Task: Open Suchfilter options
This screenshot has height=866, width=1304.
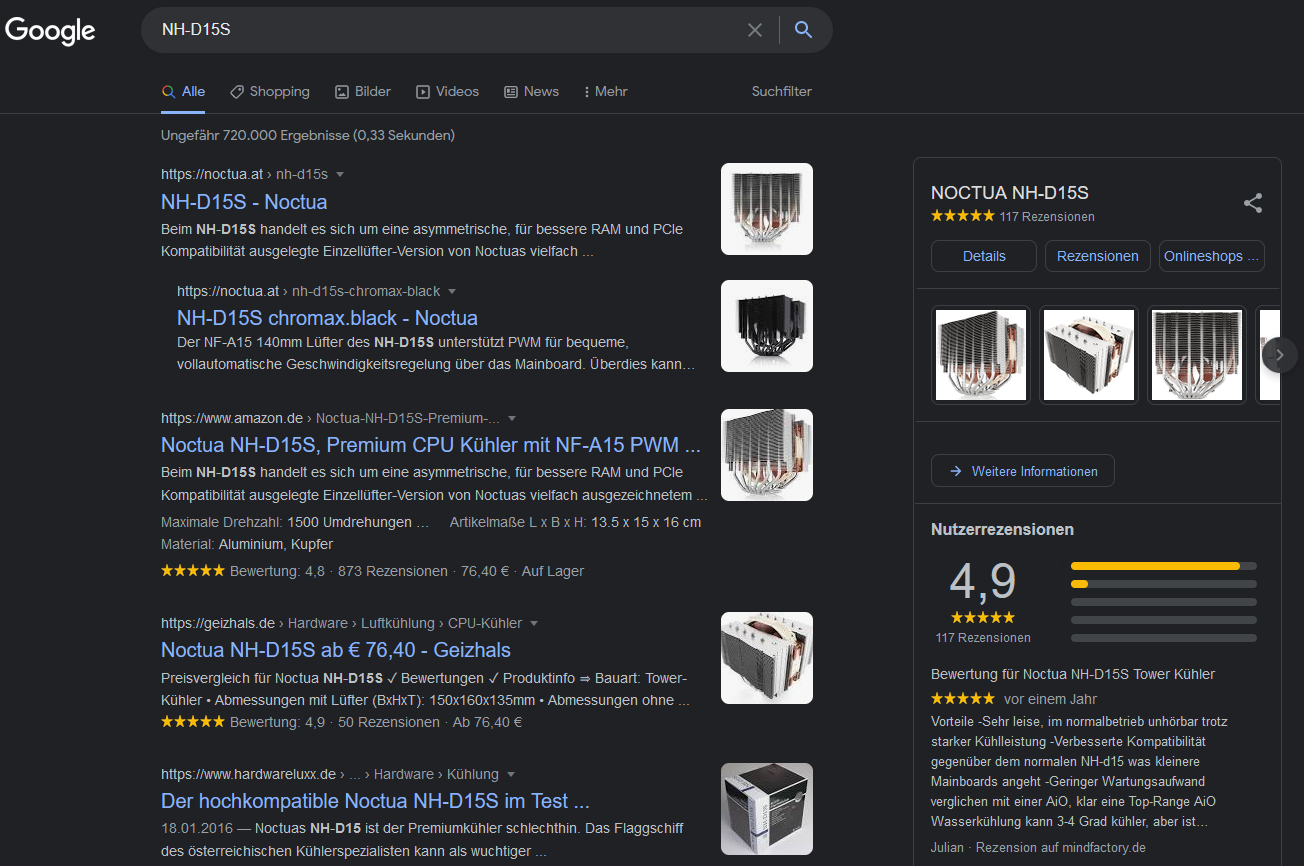Action: (x=782, y=91)
